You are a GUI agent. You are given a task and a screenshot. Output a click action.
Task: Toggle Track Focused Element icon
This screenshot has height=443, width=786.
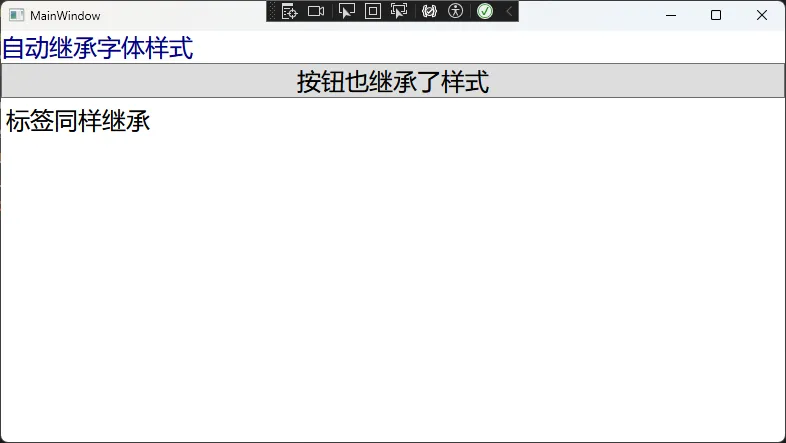pyautogui.click(x=399, y=11)
